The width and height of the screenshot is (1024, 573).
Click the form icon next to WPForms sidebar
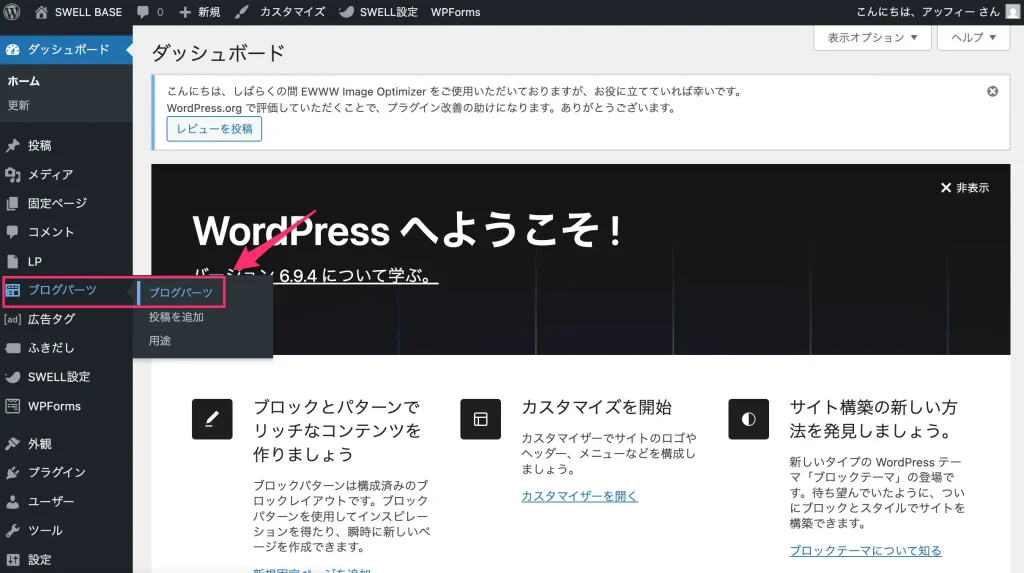(x=12, y=406)
